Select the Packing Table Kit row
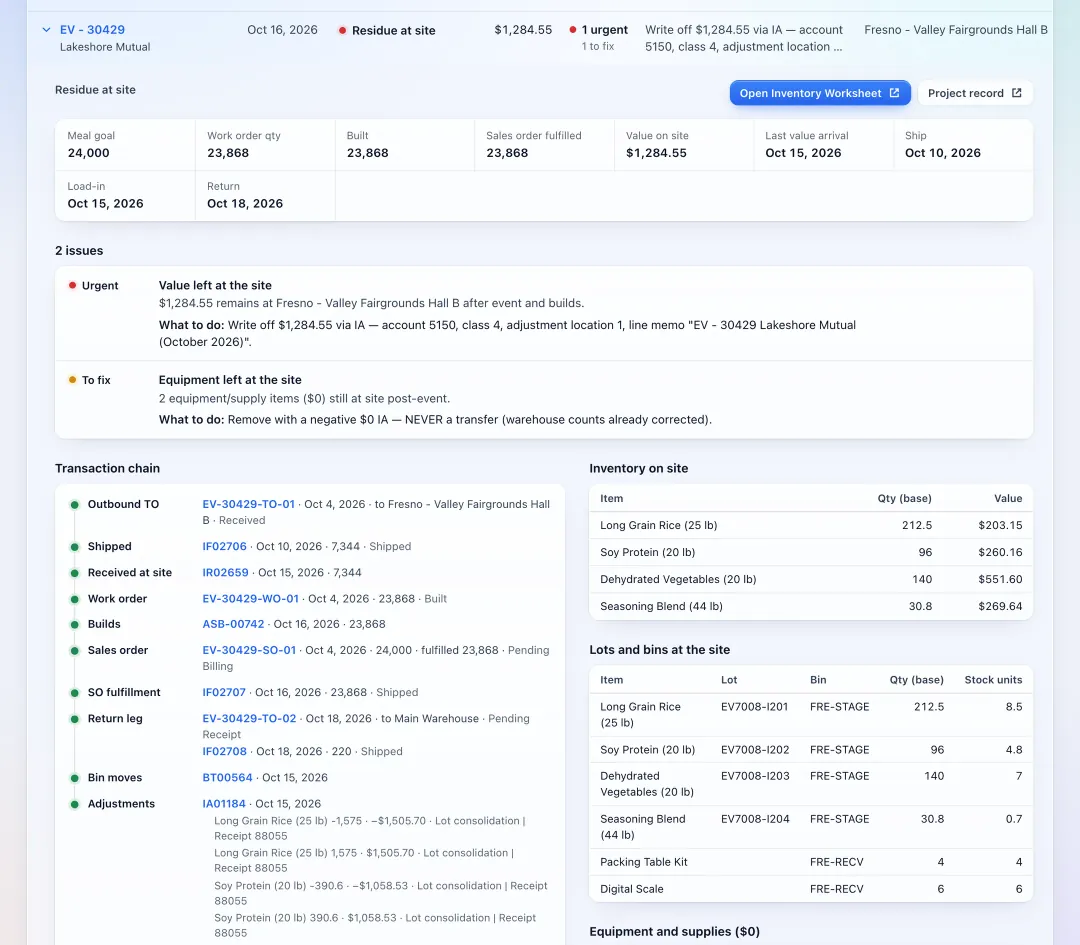The width and height of the screenshot is (1080, 945). (811, 862)
